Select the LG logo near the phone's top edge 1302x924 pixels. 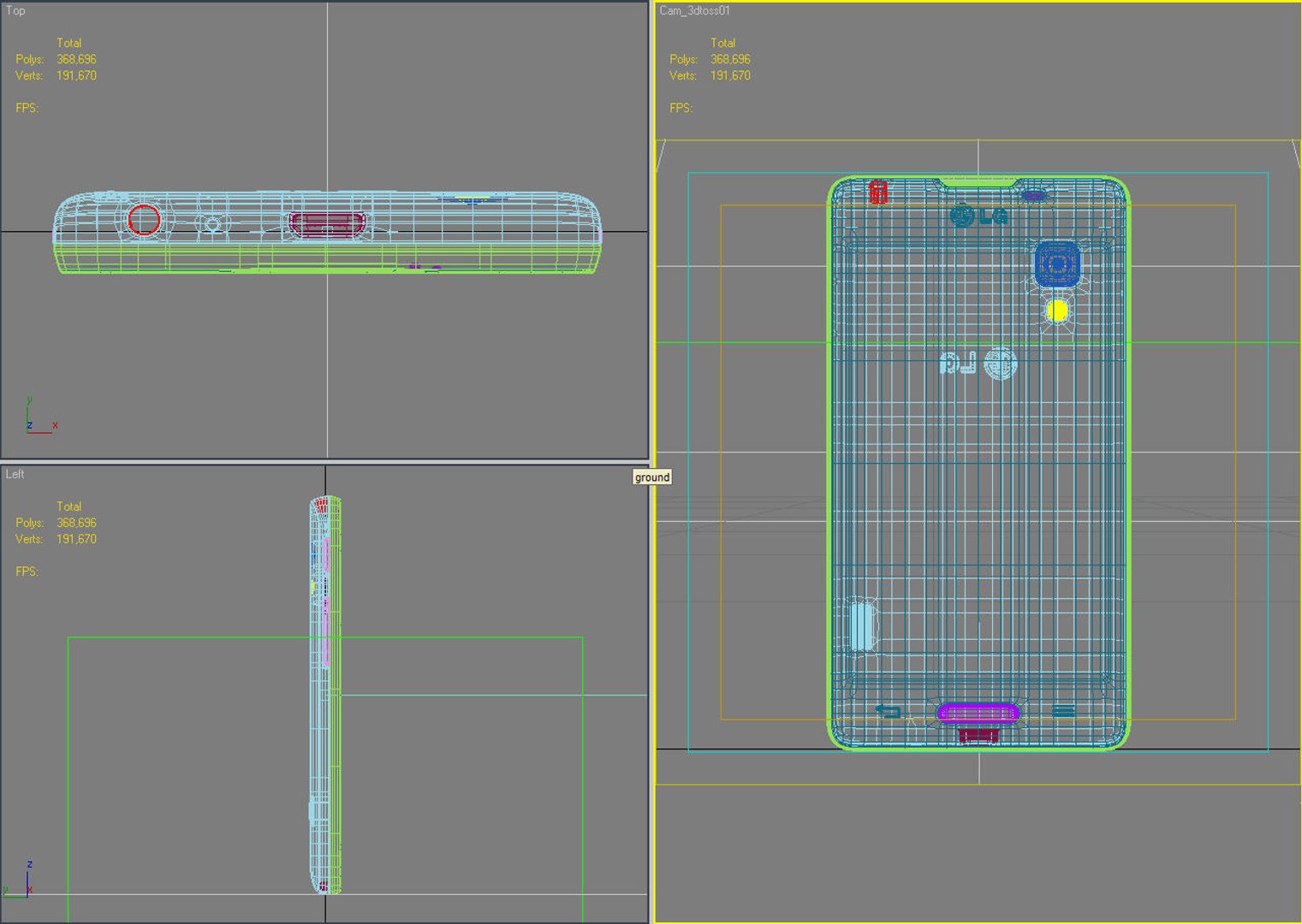pos(978,216)
